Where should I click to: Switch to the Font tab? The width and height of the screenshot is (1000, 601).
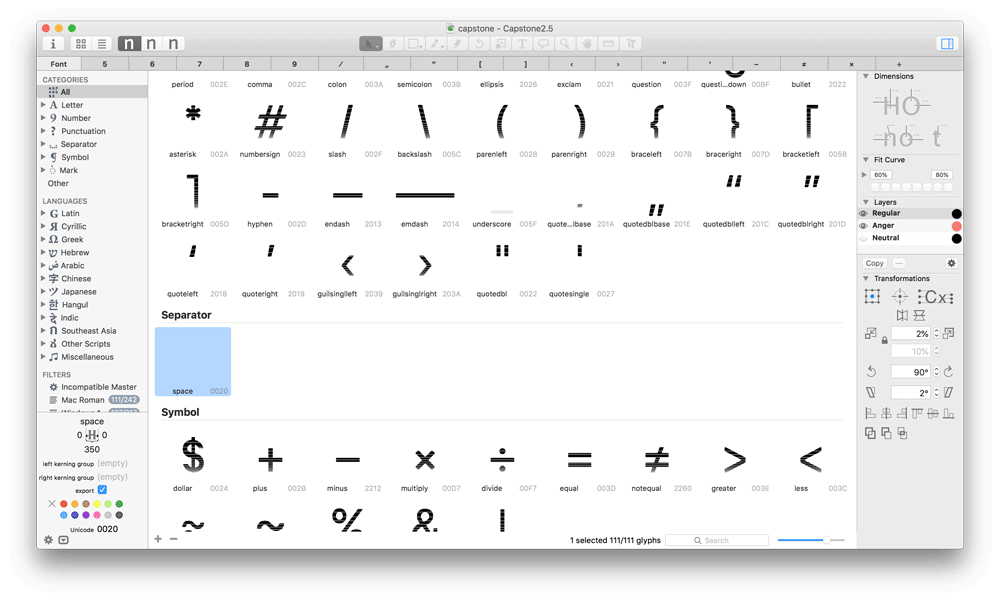pos(58,63)
